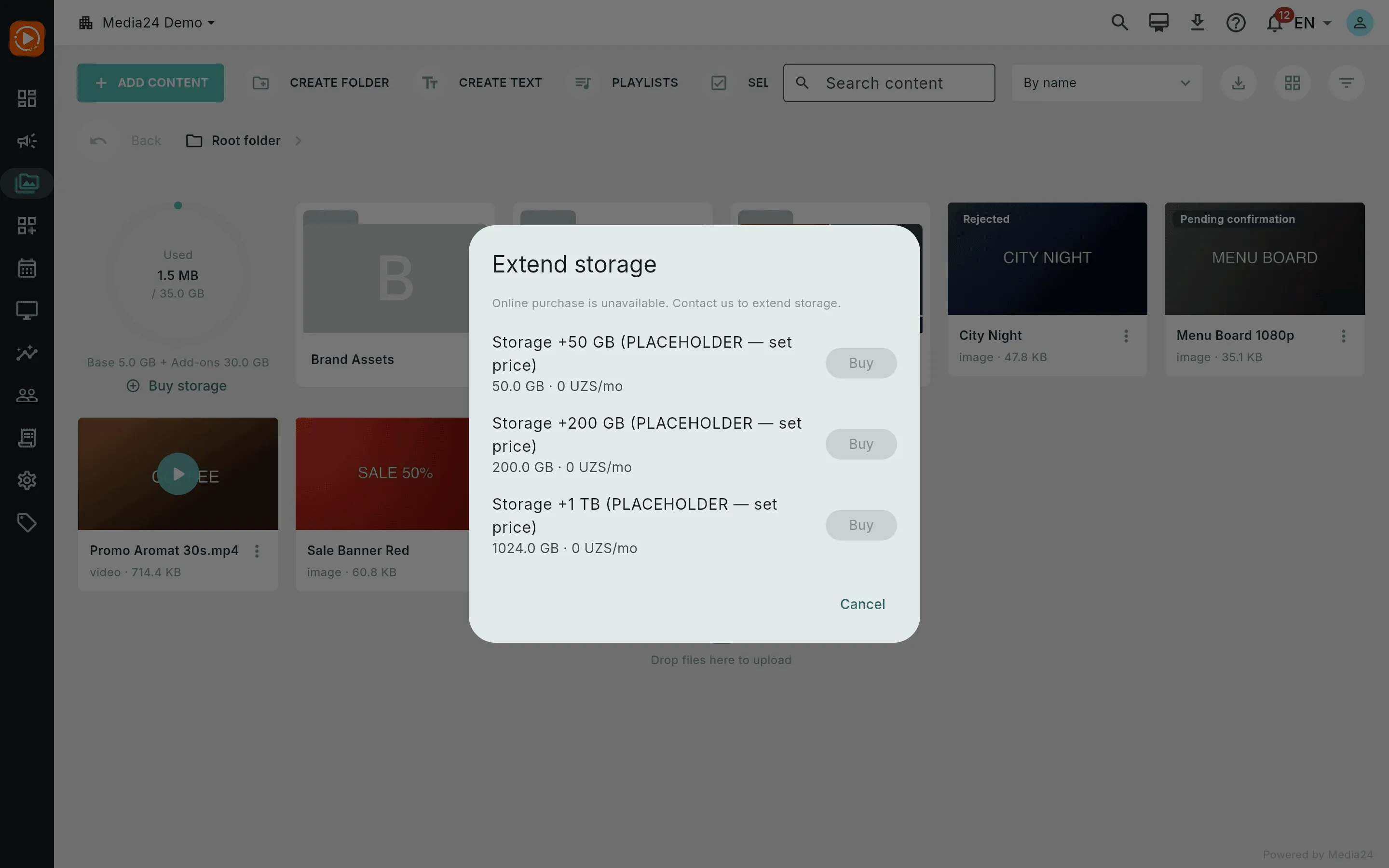Image resolution: width=1389 pixels, height=868 pixels.
Task: Open the user profile avatar
Action: click(x=1360, y=22)
